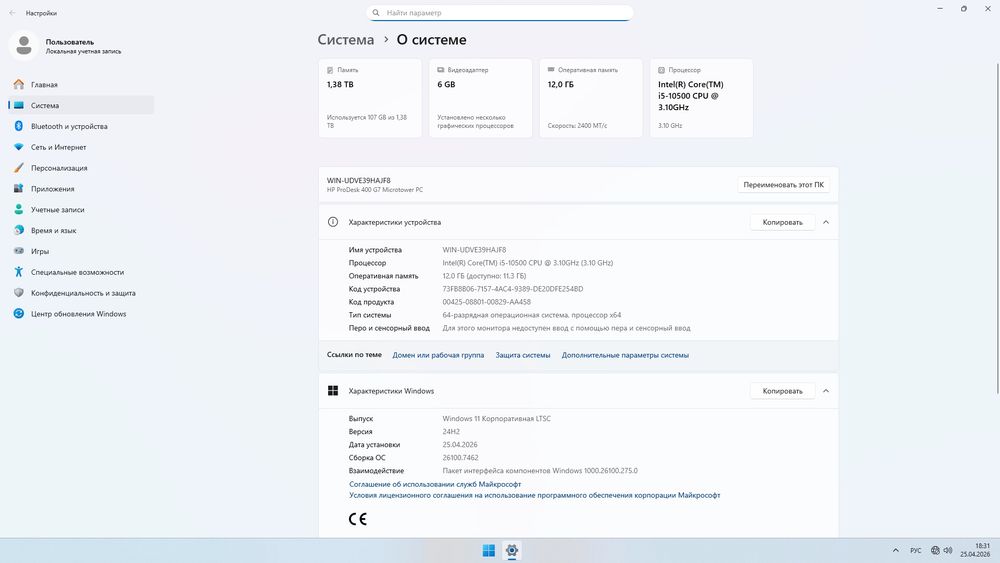This screenshot has width=1000, height=563.
Task: Click the РУС language indicator
Action: (x=916, y=550)
